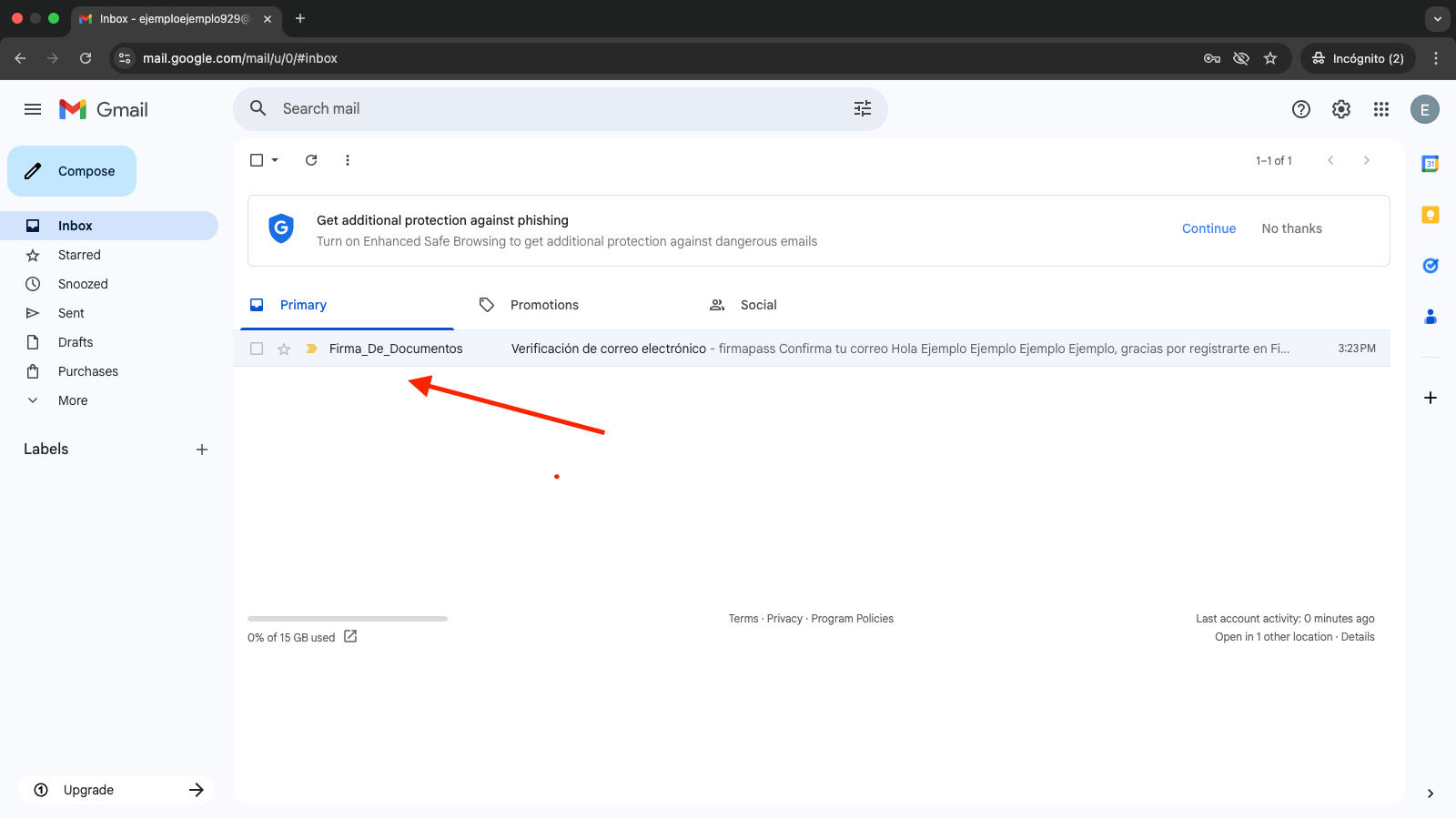Click the 1–1 of 1 page counter
The width and height of the screenshot is (1456, 819).
[x=1274, y=161]
